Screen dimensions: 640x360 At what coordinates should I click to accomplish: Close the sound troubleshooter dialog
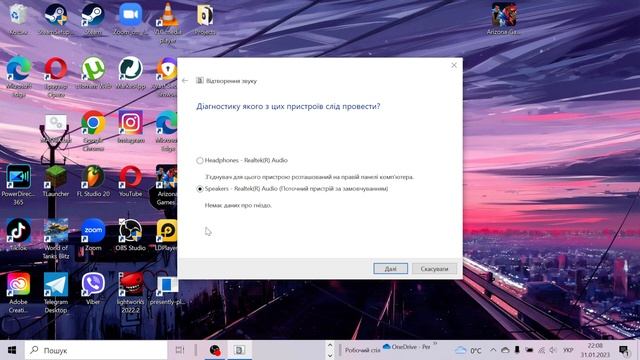tap(454, 65)
